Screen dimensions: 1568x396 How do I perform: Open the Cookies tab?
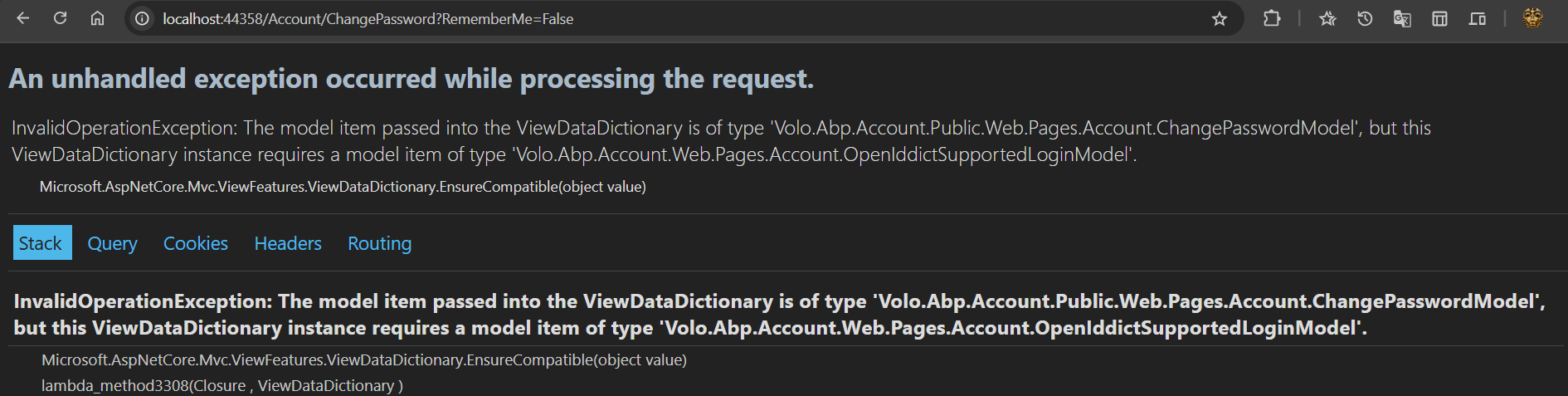click(195, 243)
